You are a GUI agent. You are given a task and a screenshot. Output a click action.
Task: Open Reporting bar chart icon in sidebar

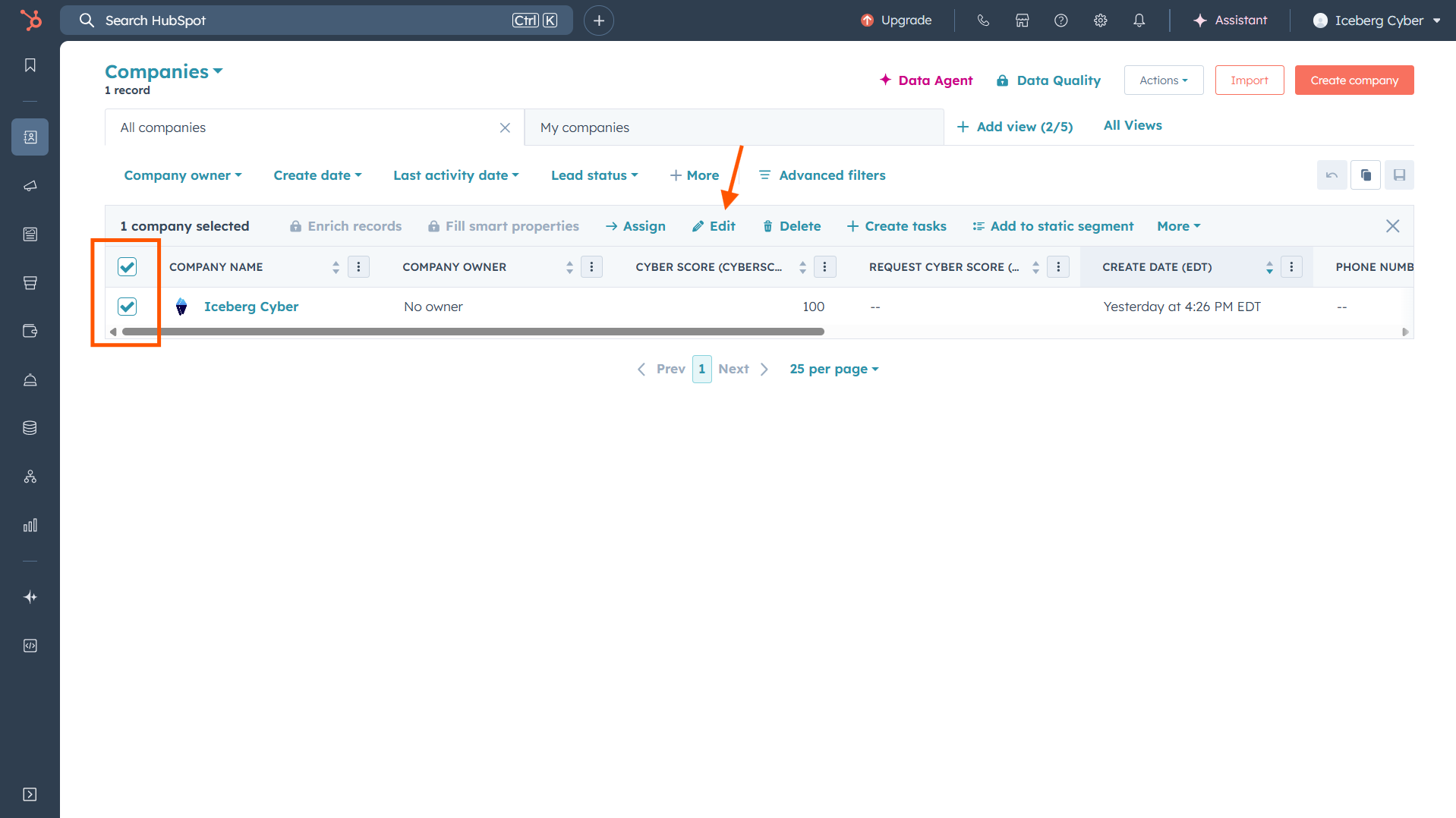tap(30, 525)
